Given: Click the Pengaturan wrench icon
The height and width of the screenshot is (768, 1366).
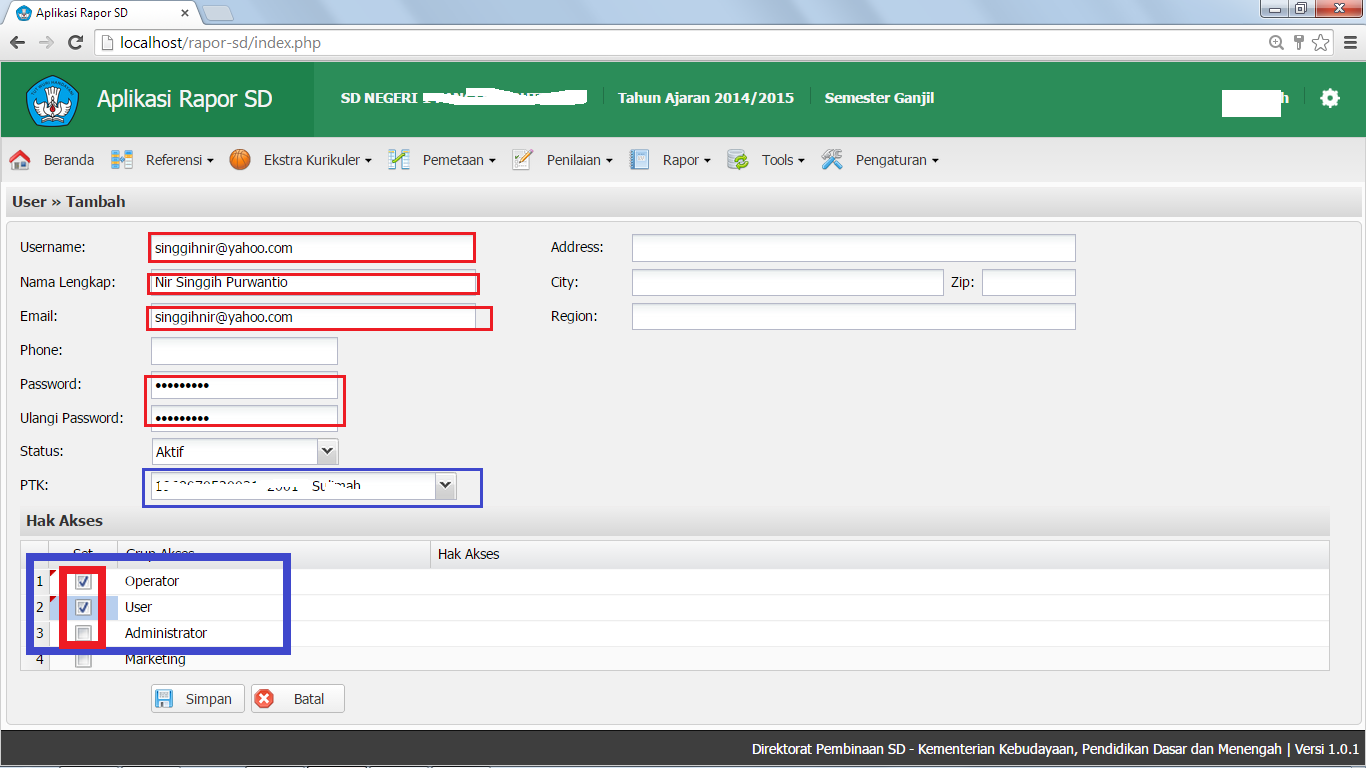Looking at the screenshot, I should coord(832,160).
